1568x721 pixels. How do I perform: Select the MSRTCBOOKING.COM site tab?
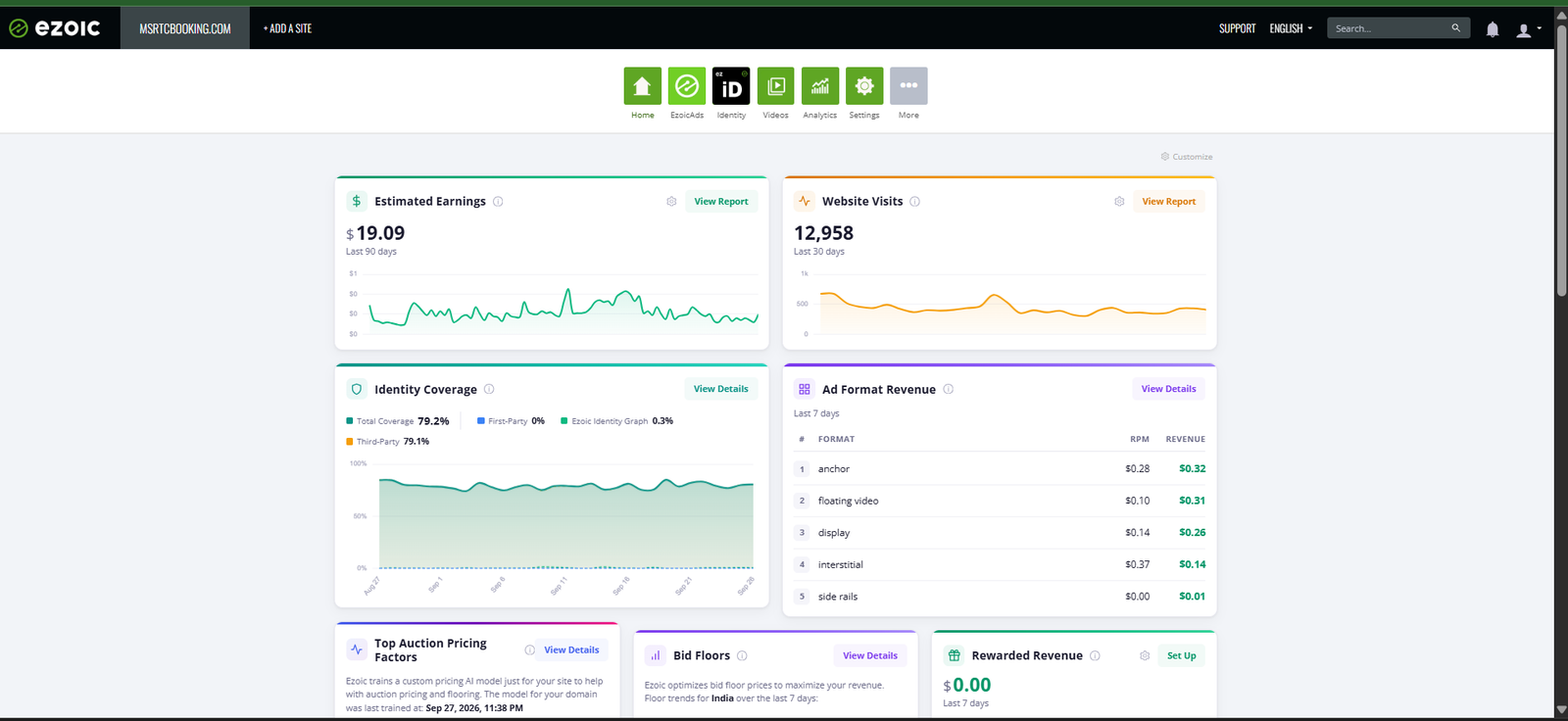pos(185,28)
